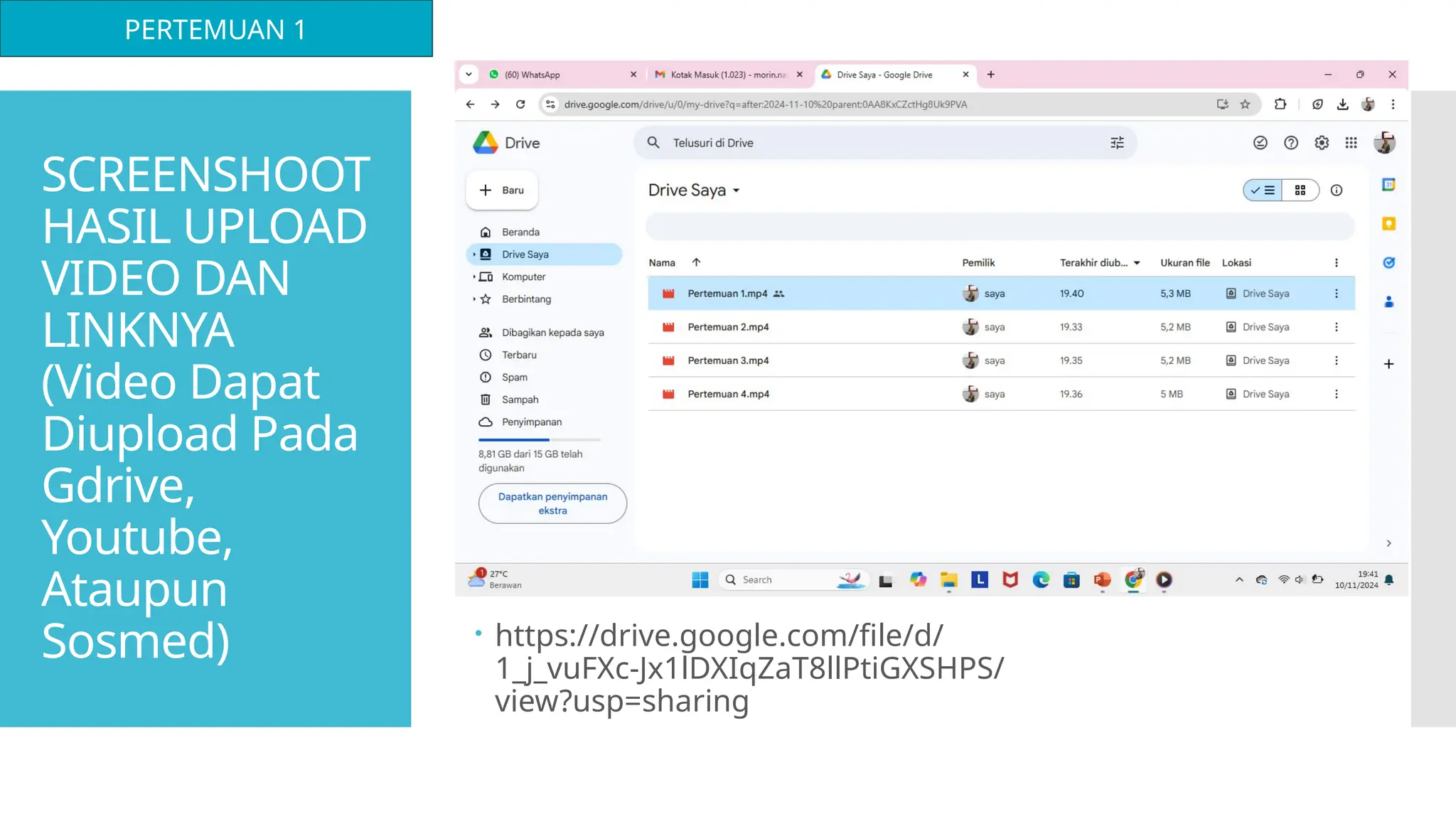The width and height of the screenshot is (1456, 819).
Task: Open Google Keep side panel icon
Action: 1388,224
